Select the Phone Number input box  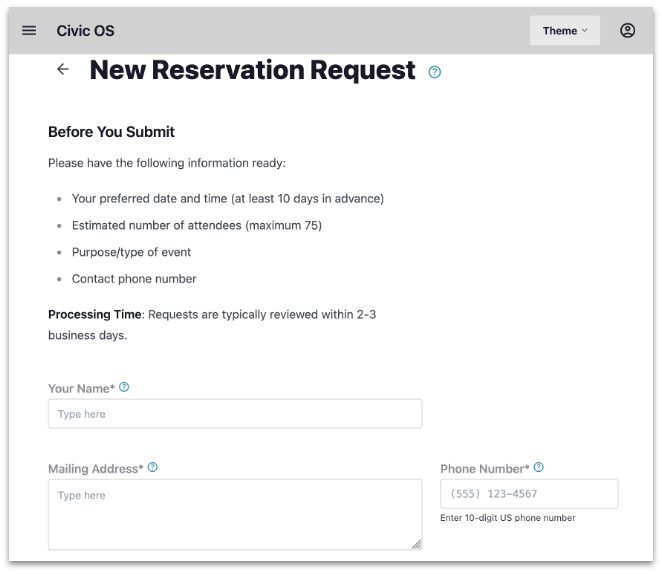[529, 494]
